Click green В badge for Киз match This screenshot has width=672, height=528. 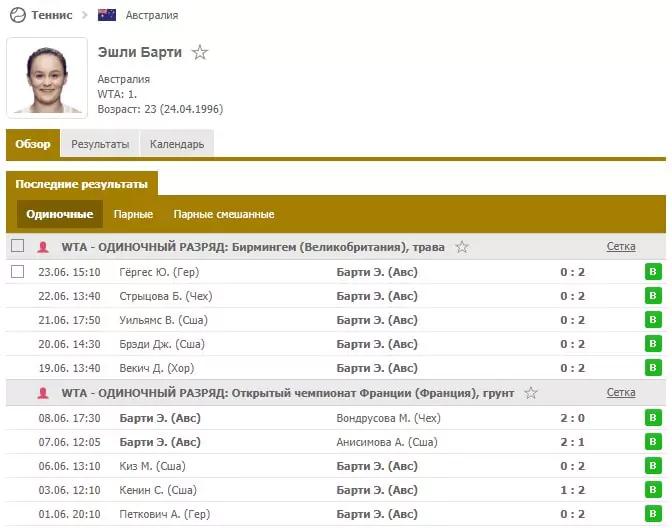point(653,466)
